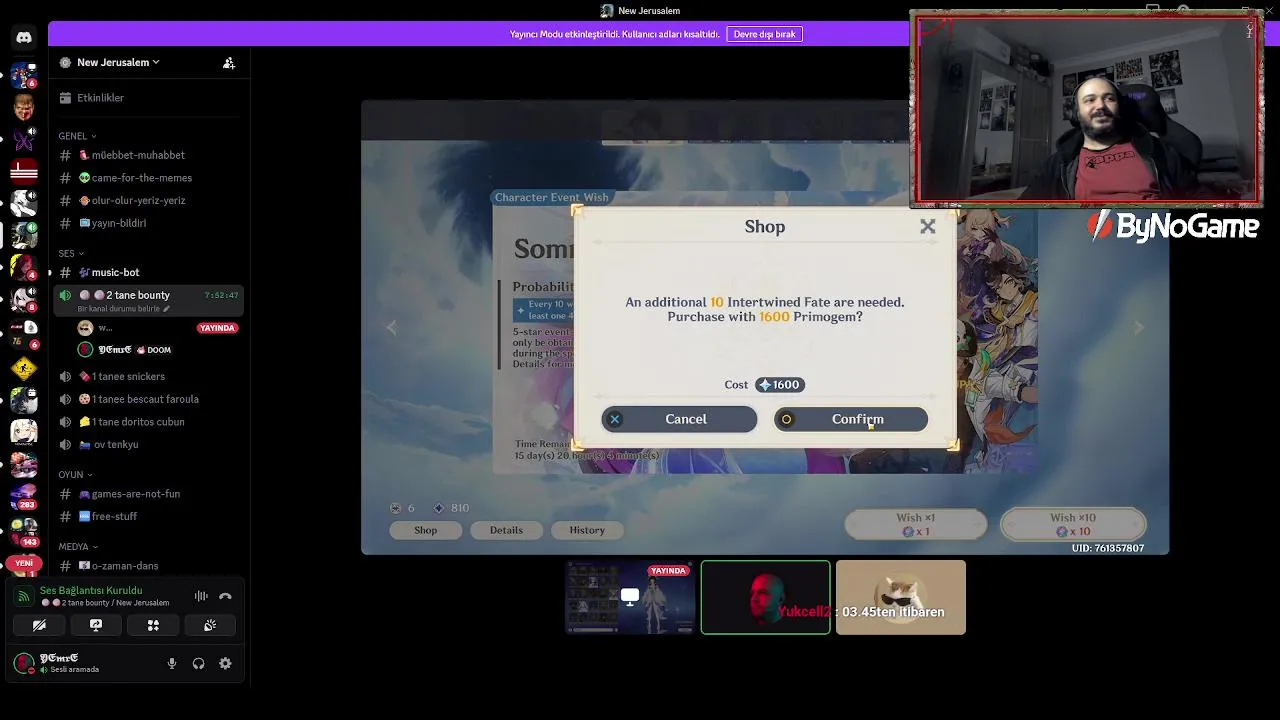1280x720 pixels.
Task: Confirm Primogem purchase in Shop dialog
Action: click(x=851, y=419)
